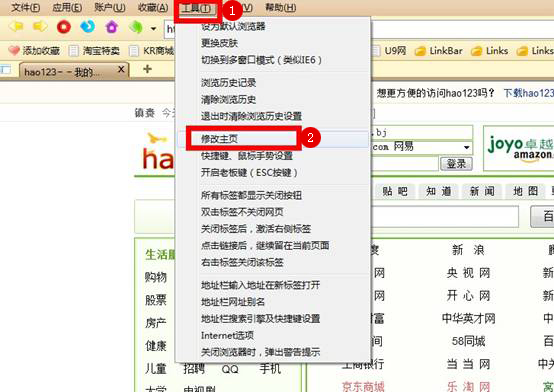
Task: Click the green restore-page icon
Action: 136,27
